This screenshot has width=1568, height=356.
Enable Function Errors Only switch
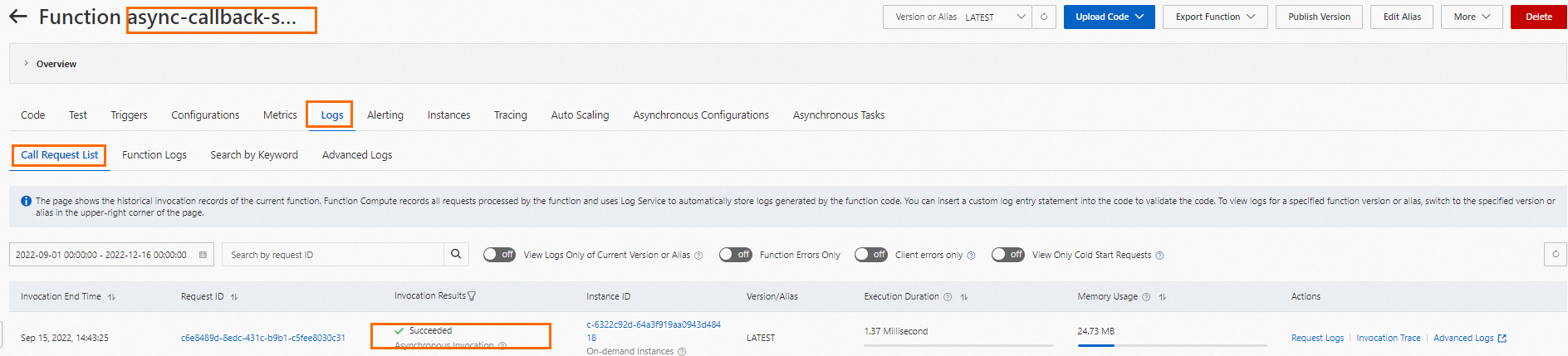pos(736,255)
